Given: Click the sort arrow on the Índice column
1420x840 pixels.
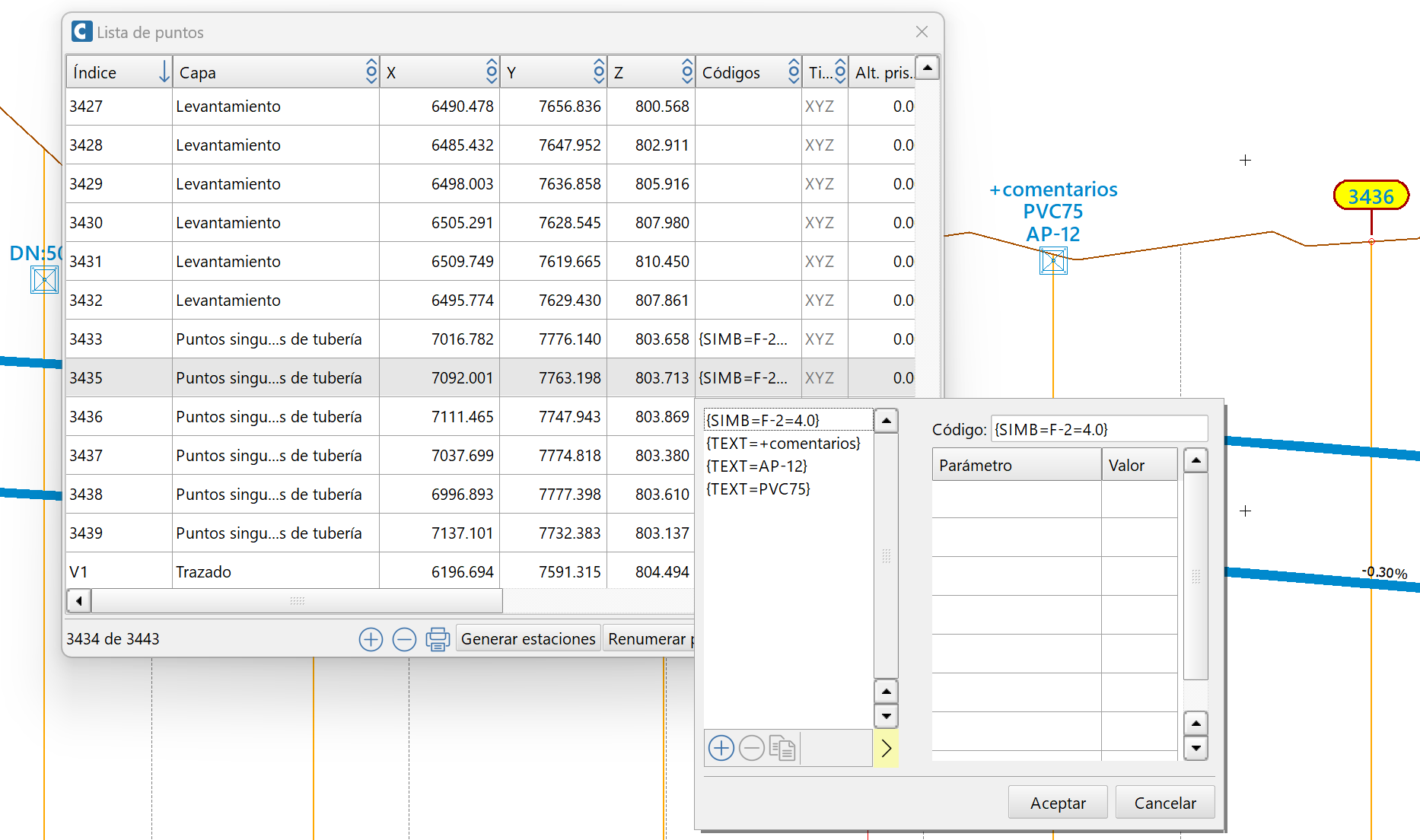Looking at the screenshot, I should tap(165, 71).
